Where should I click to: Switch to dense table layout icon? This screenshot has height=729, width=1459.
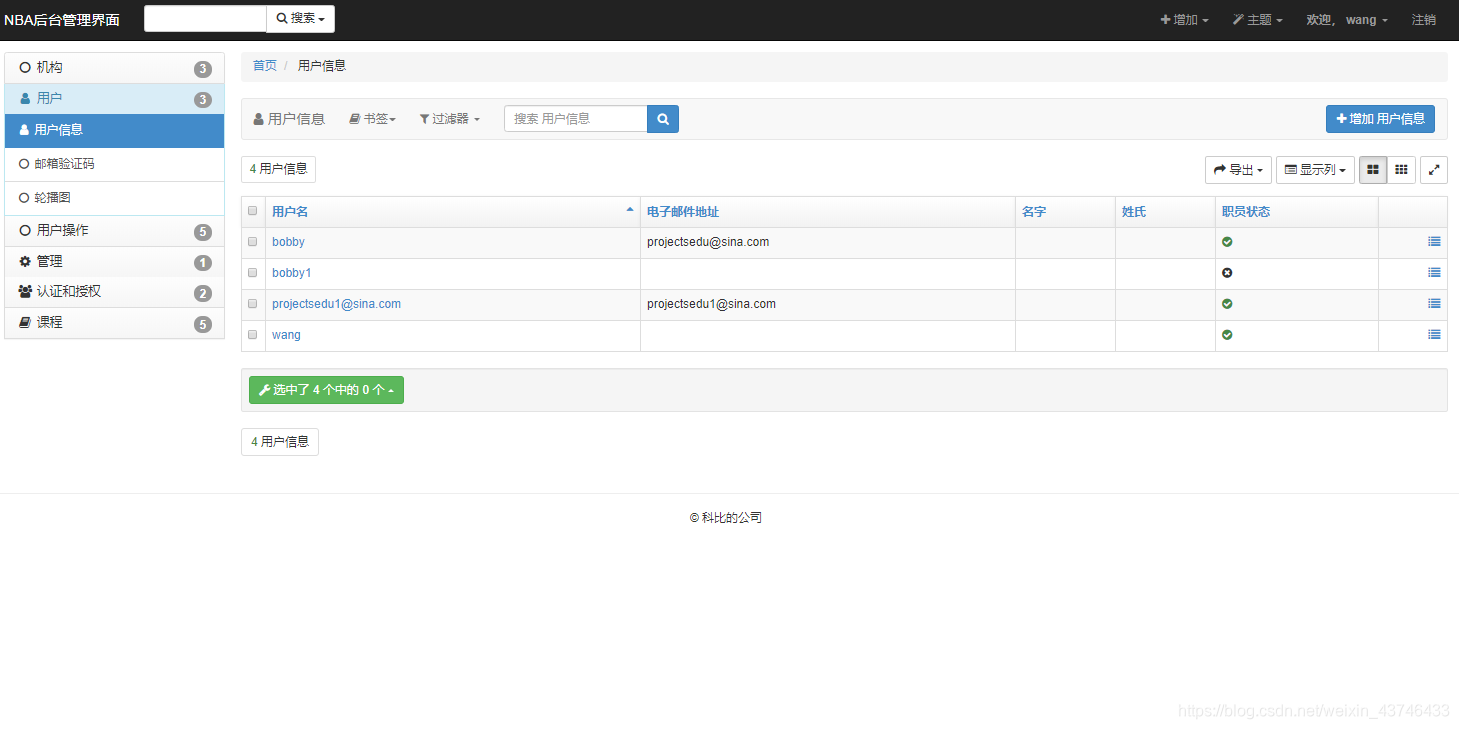coord(1402,170)
